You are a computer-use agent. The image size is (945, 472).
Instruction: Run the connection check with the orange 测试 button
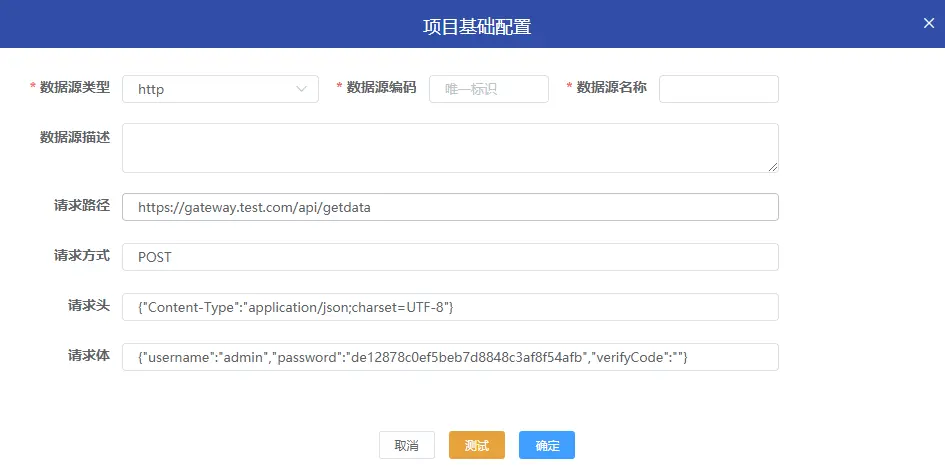point(477,445)
